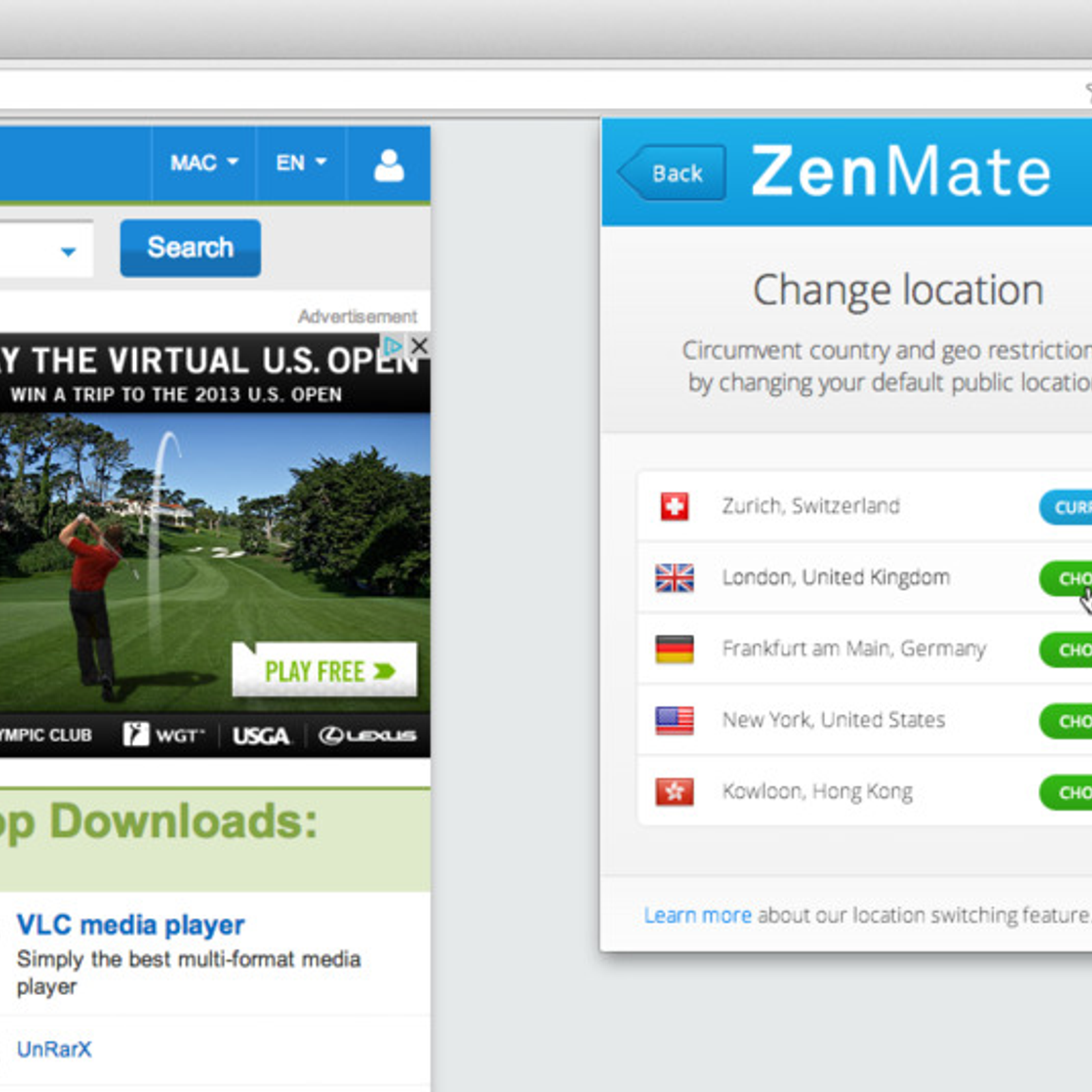Click the user account icon
1092x1092 pixels.
pyautogui.click(x=388, y=164)
